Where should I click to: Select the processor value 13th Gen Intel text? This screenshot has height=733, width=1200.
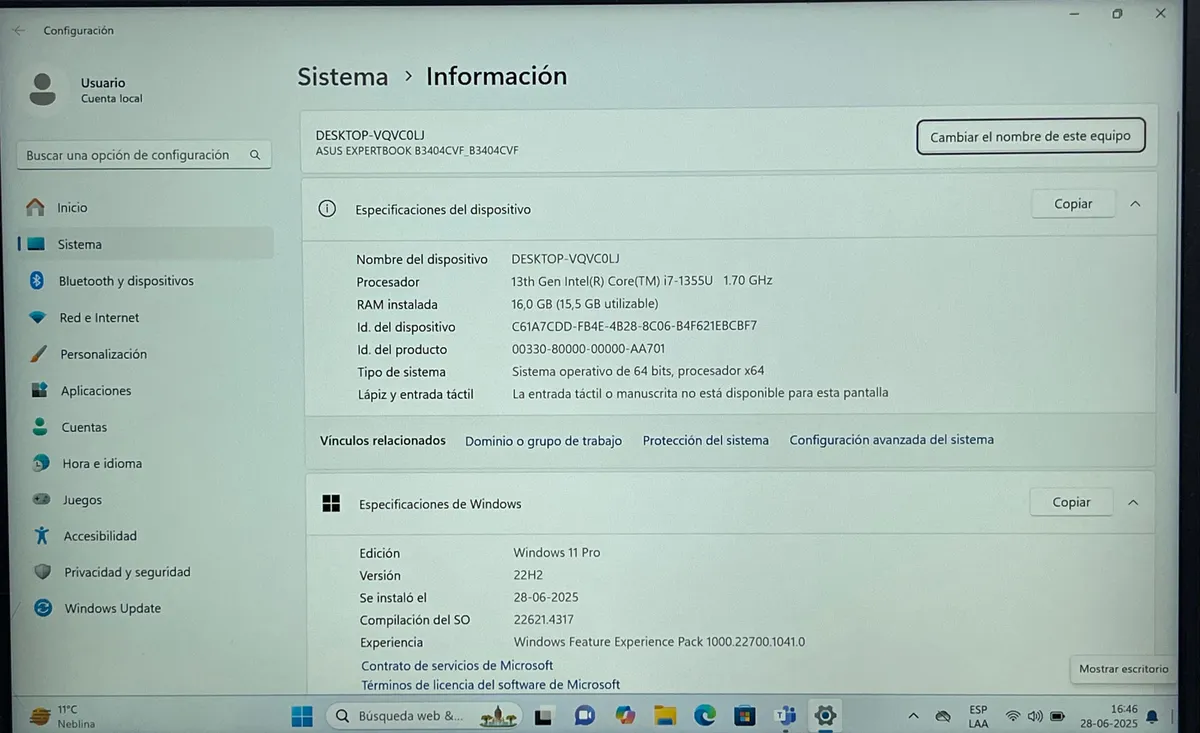pos(642,281)
